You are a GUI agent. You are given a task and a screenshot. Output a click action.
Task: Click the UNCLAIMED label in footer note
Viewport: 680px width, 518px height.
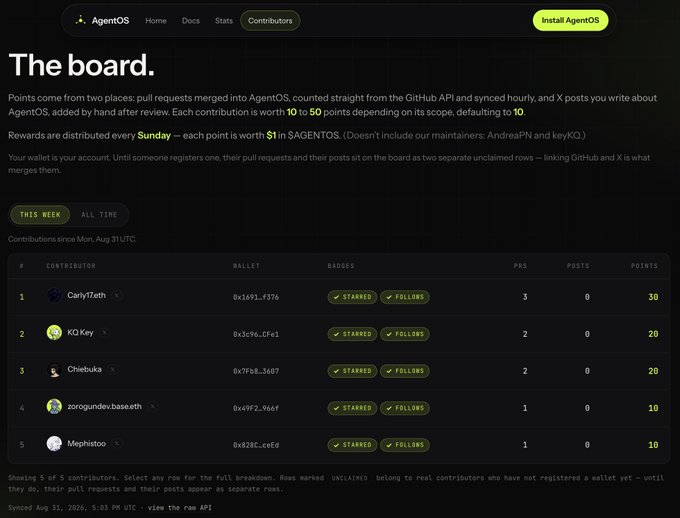pyautogui.click(x=350, y=478)
